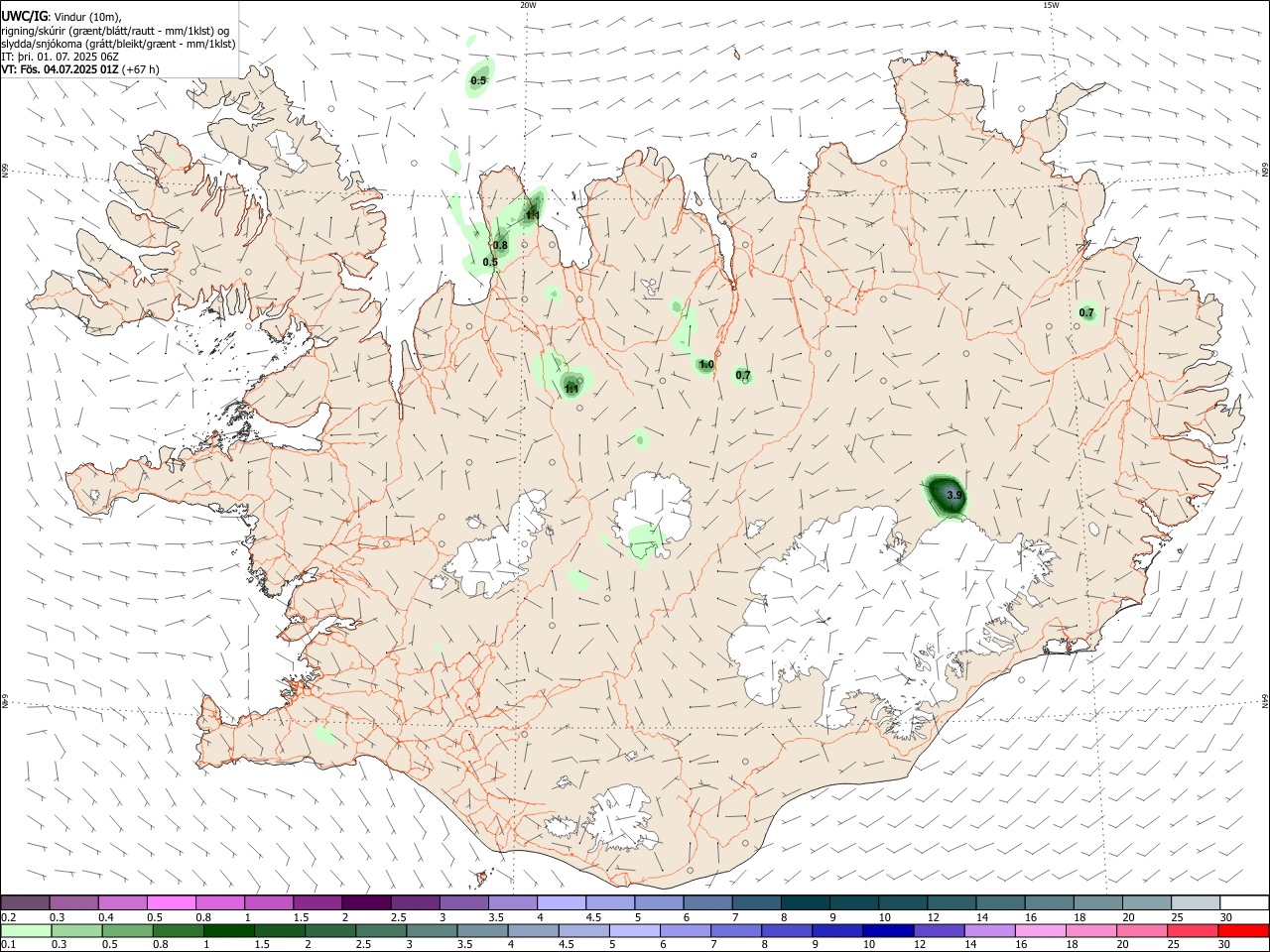Image resolution: width=1270 pixels, height=952 pixels.
Task: Click the VT valid time line
Action: point(79,69)
